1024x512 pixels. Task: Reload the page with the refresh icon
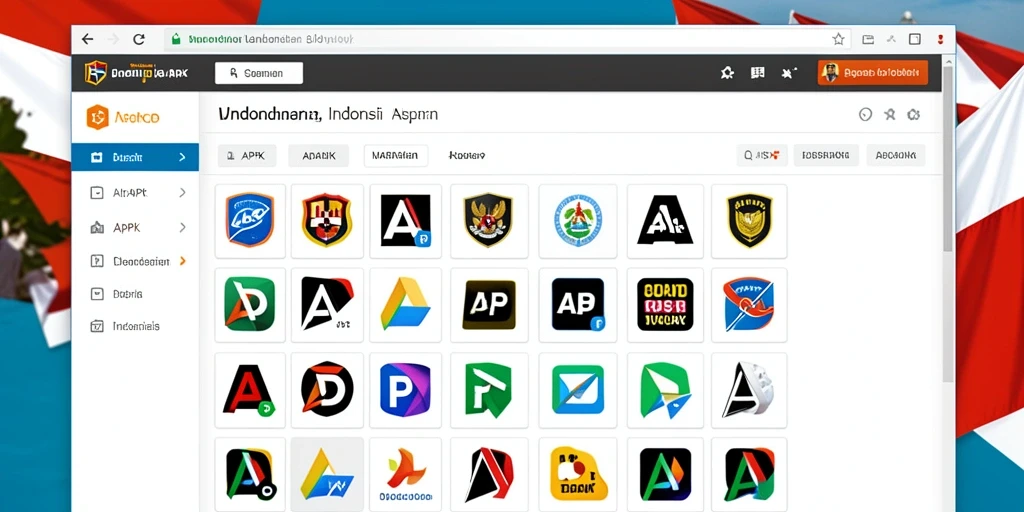point(138,40)
